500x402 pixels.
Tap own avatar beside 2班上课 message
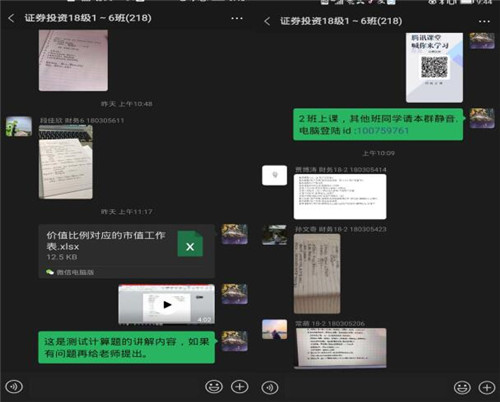(x=482, y=118)
